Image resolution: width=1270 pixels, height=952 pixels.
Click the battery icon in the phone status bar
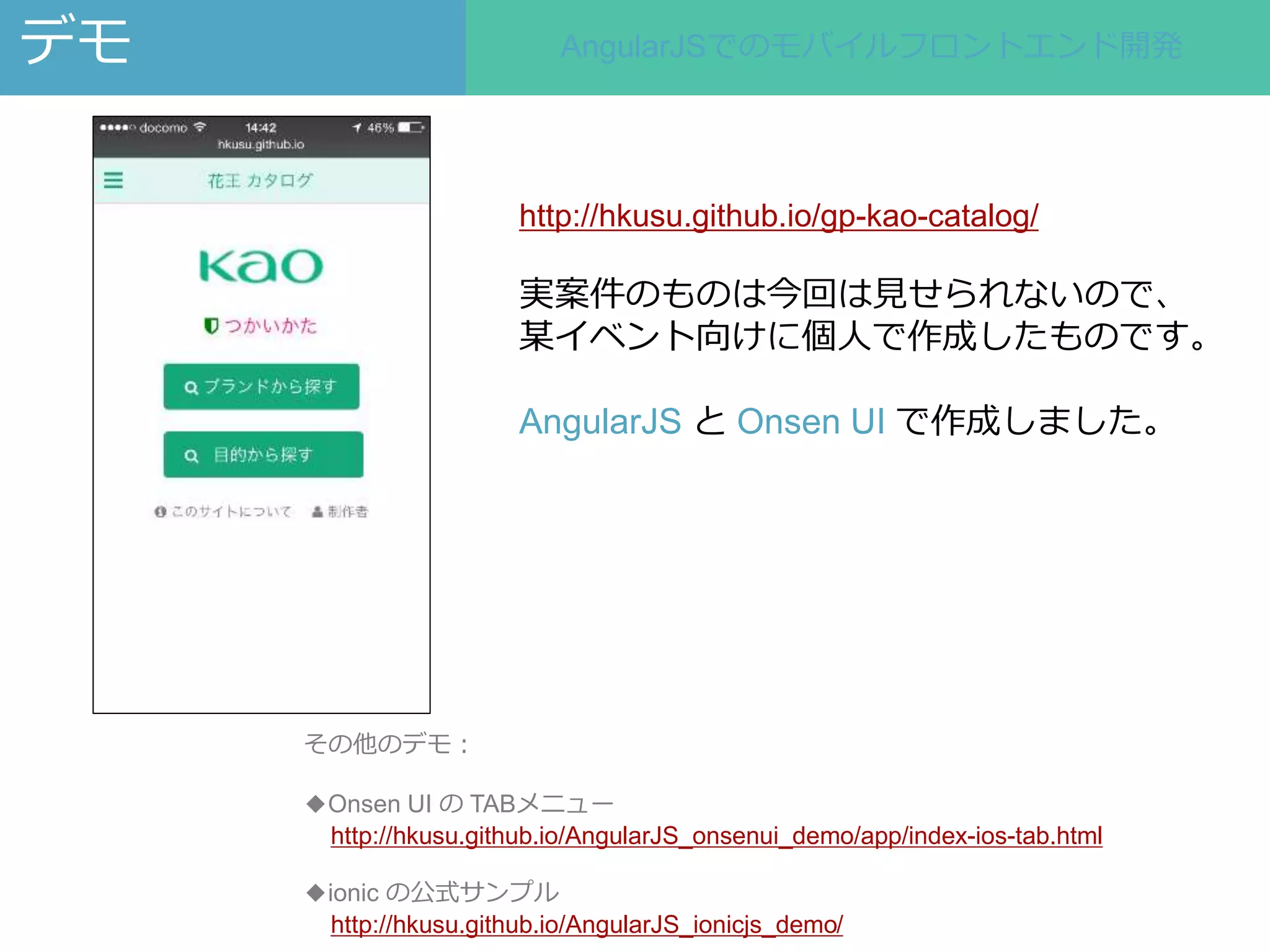pyautogui.click(x=411, y=128)
